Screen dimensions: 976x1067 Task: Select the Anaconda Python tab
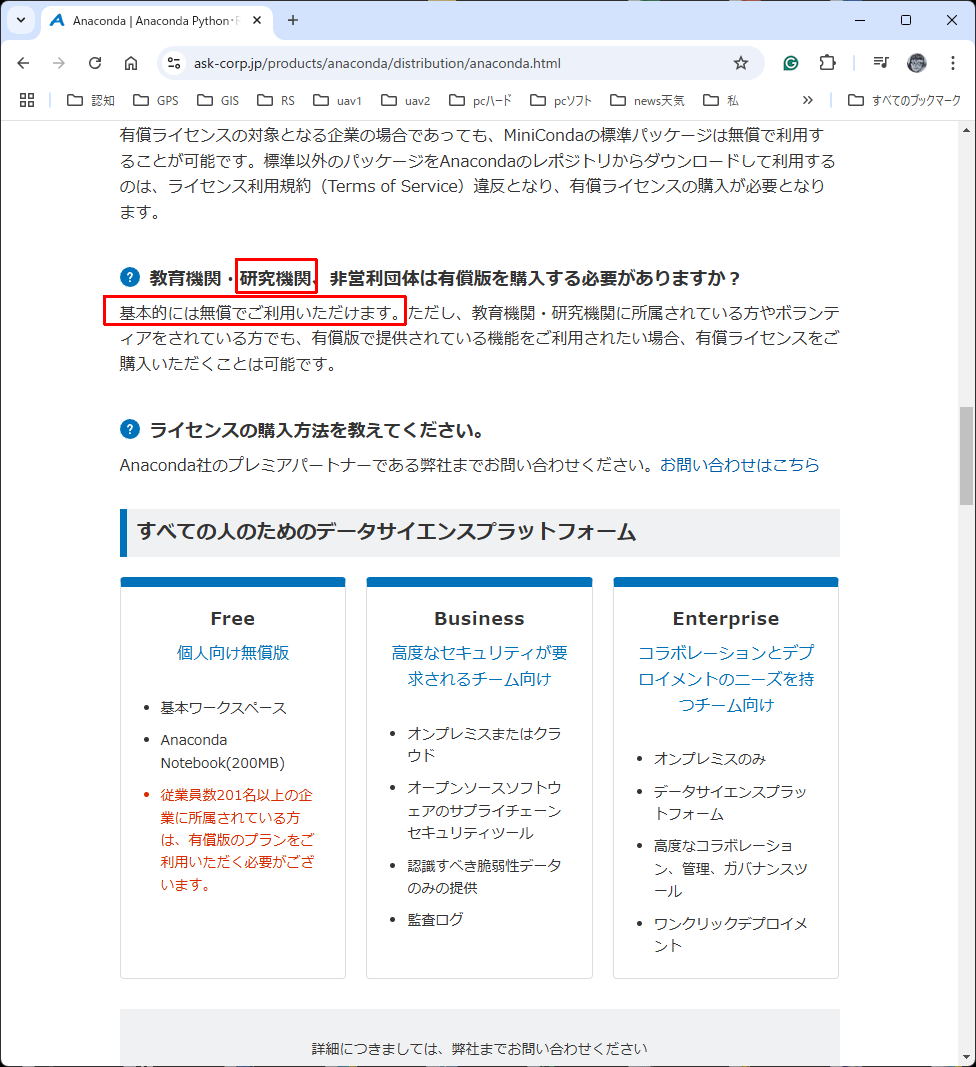click(157, 21)
